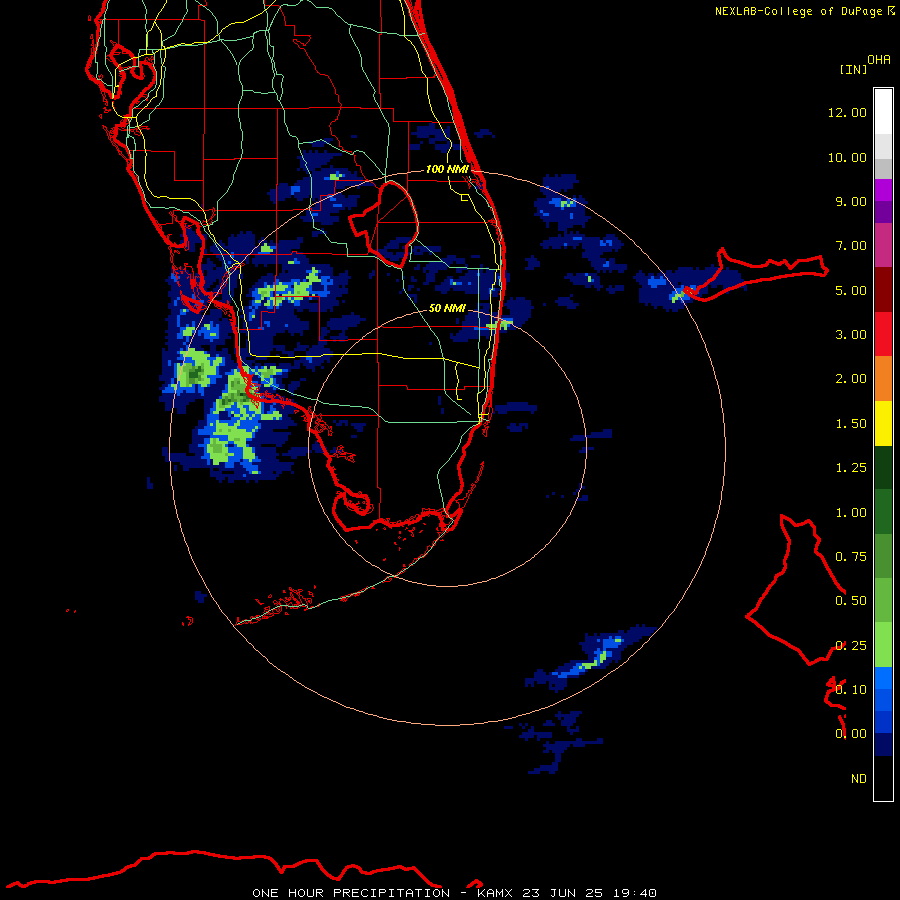900x900 pixels.
Task: Select the orange swatch in color scale
Action: click(883, 379)
